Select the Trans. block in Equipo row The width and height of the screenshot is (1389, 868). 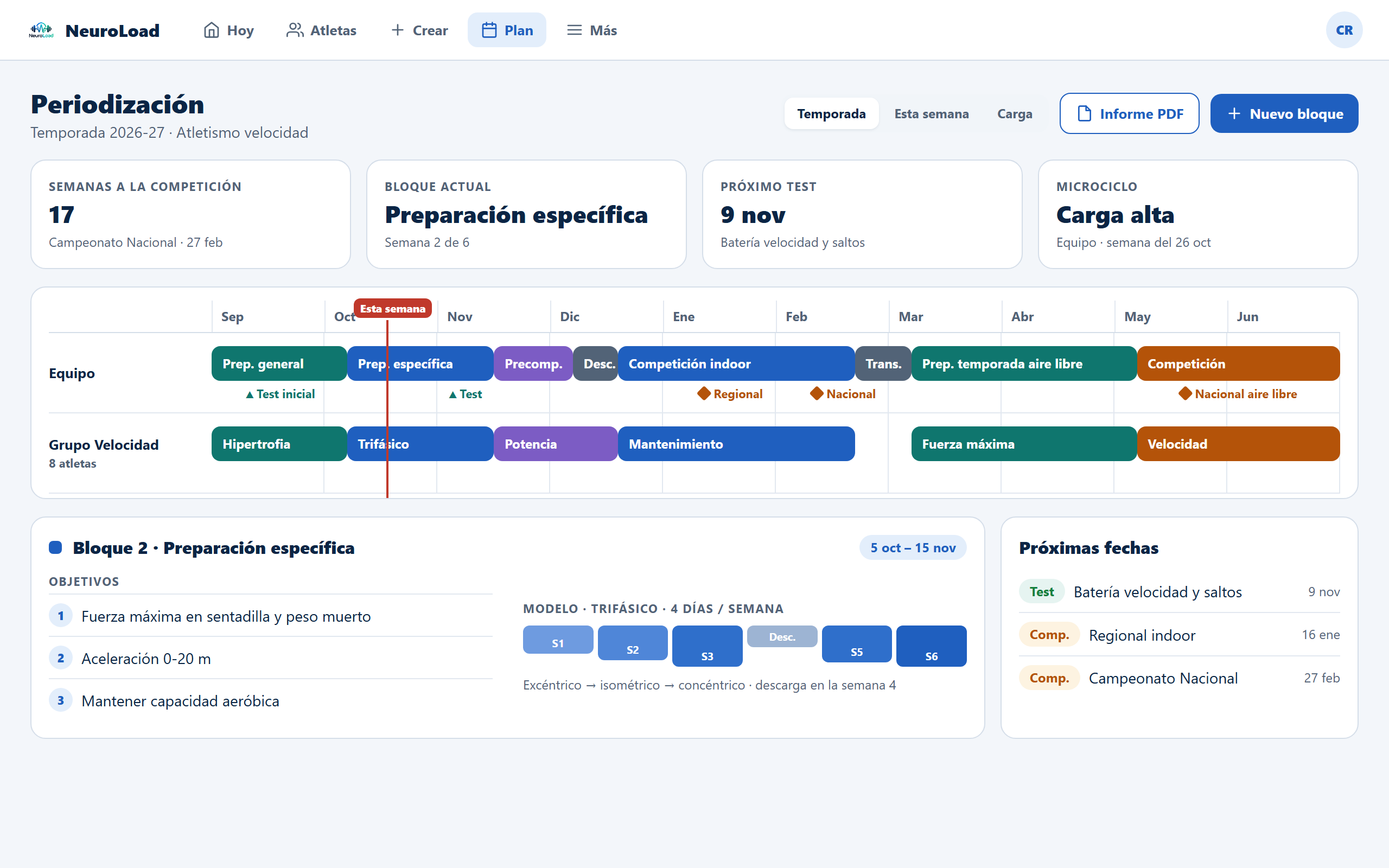(x=883, y=363)
